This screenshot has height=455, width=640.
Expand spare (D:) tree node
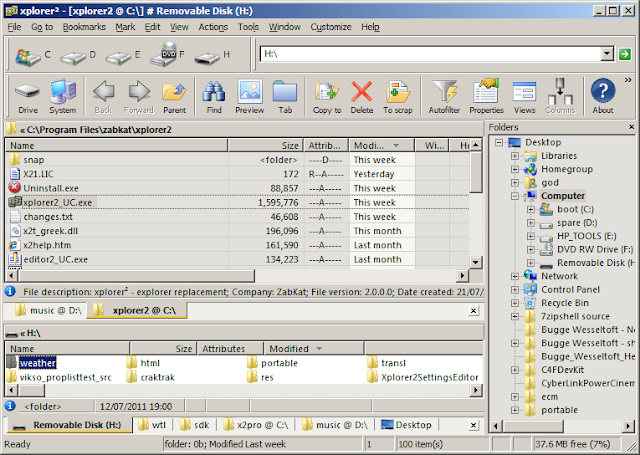pyautogui.click(x=531, y=223)
